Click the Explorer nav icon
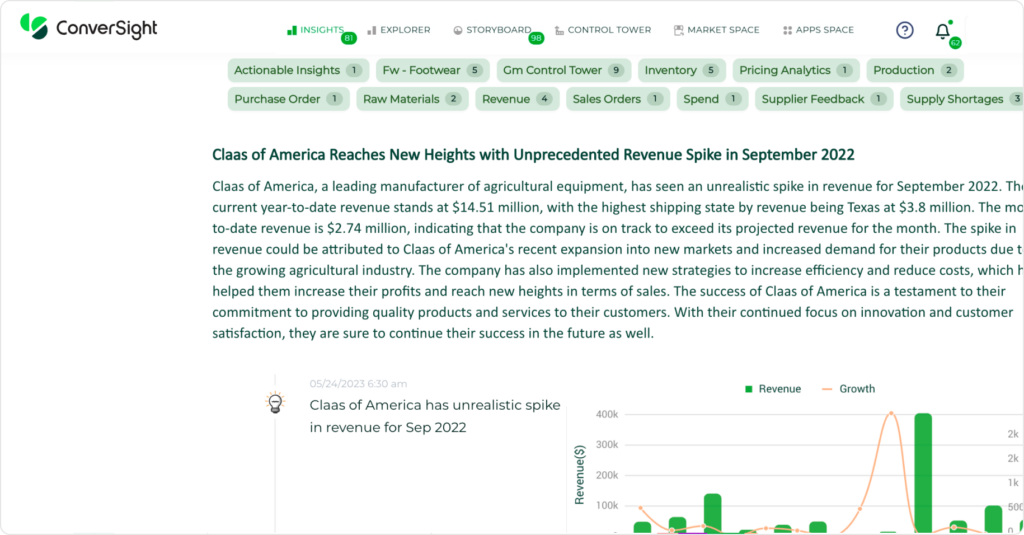Screen dimensions: 1024x535 pos(372,30)
